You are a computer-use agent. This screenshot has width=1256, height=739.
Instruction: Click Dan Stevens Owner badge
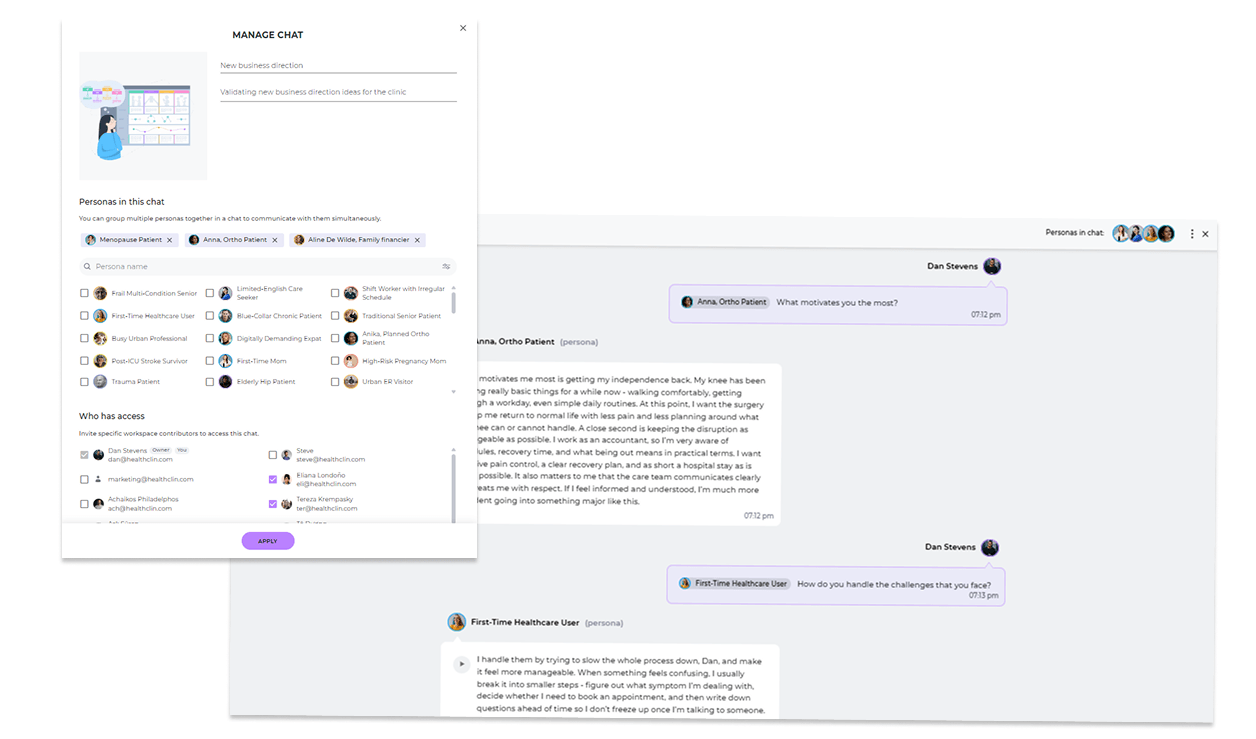click(x=161, y=450)
